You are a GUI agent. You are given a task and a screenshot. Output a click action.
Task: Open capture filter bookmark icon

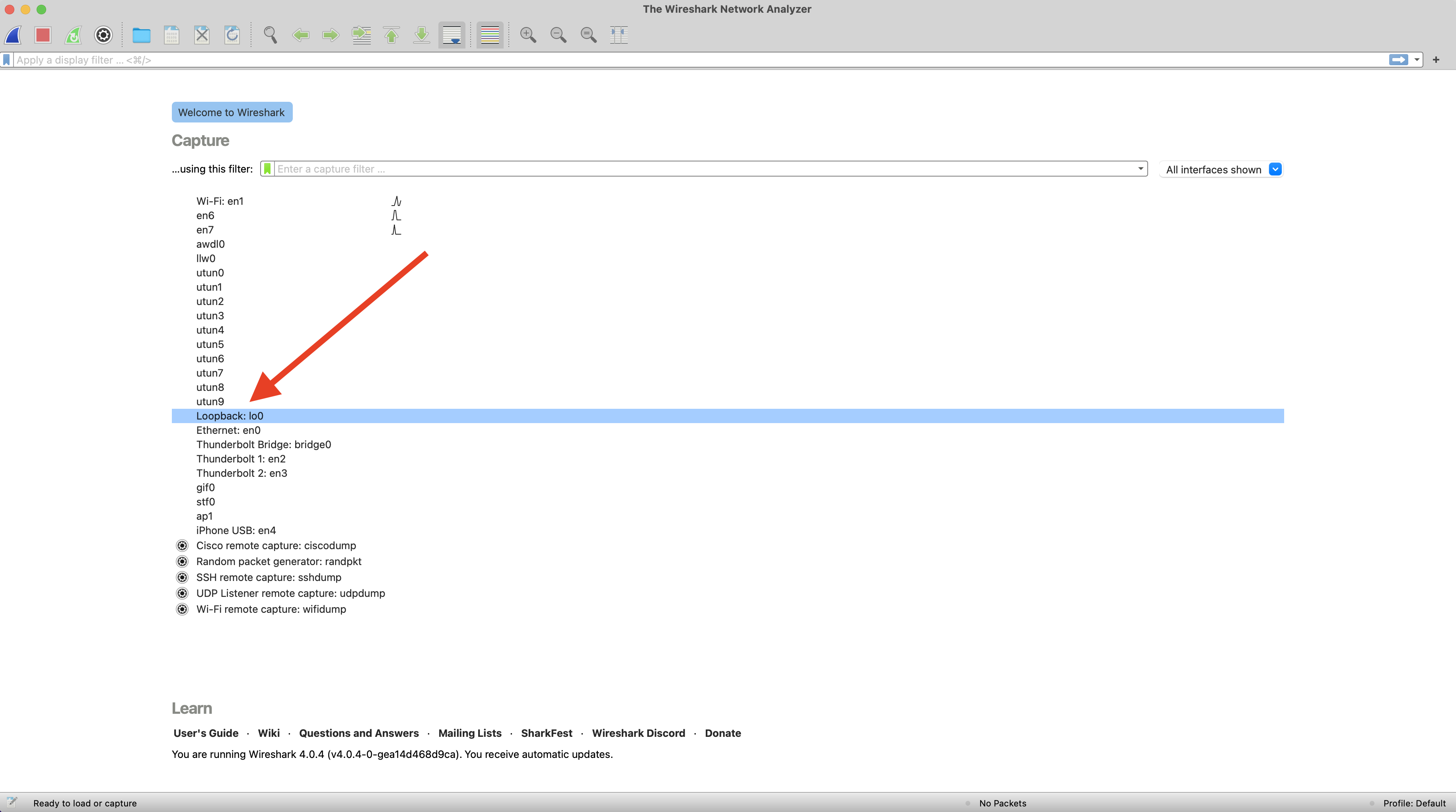click(x=267, y=169)
